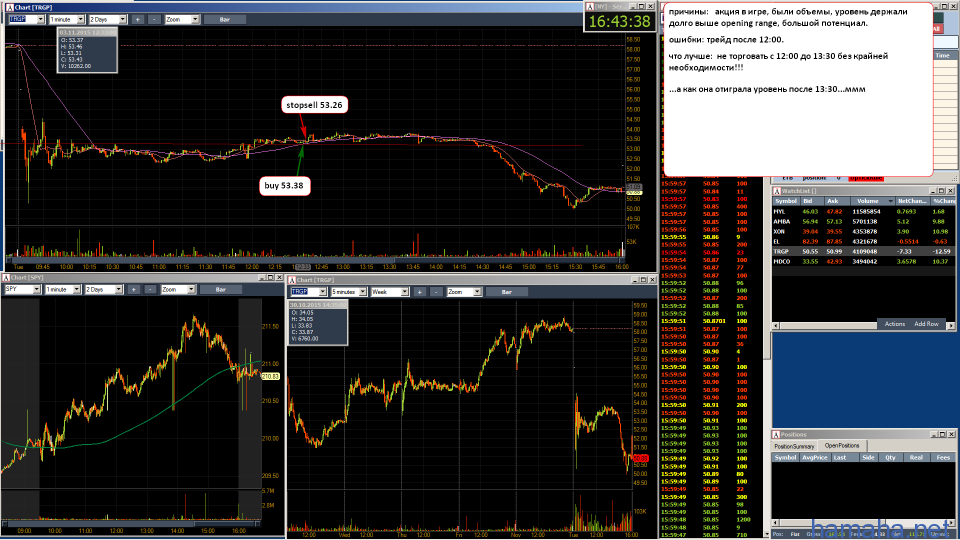Click the Bar button in 5 minutes TRGP chart
Image resolution: width=960 pixels, height=540 pixels.
[506, 292]
